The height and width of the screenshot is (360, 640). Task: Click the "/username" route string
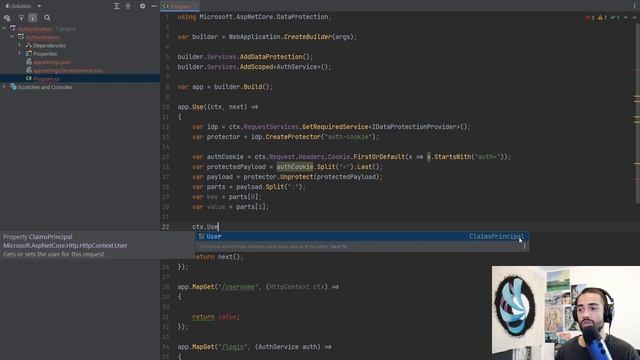pos(238,287)
